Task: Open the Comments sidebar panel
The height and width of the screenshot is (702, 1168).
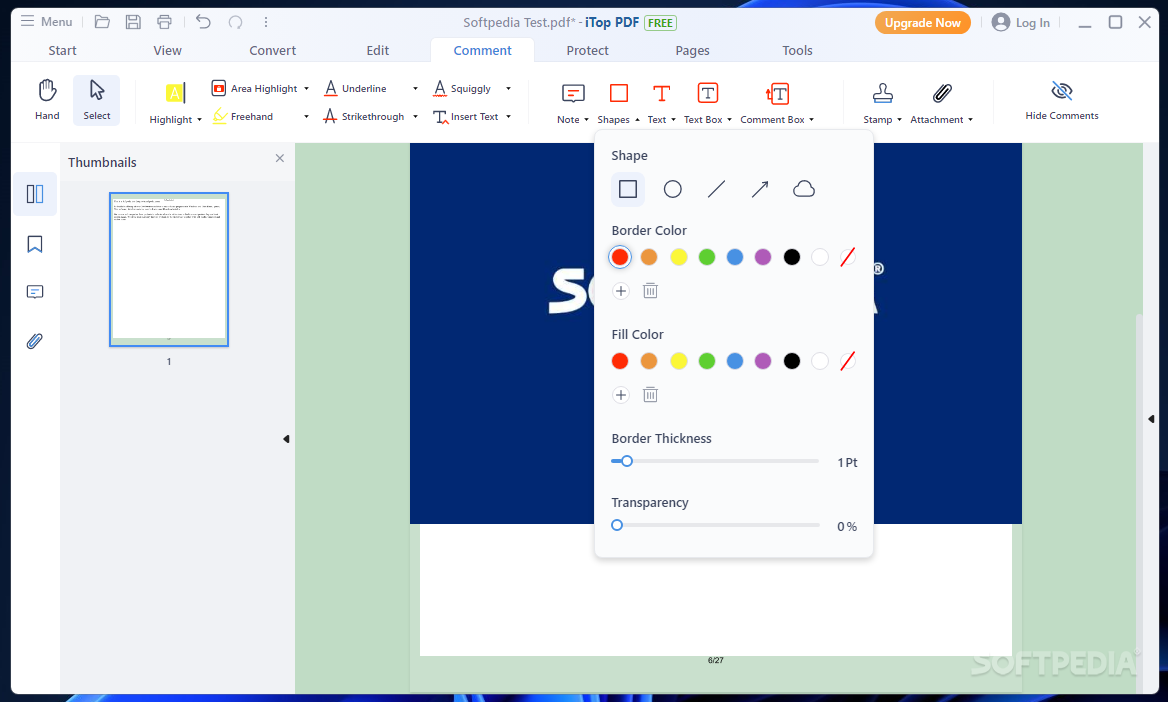Action: [x=35, y=291]
